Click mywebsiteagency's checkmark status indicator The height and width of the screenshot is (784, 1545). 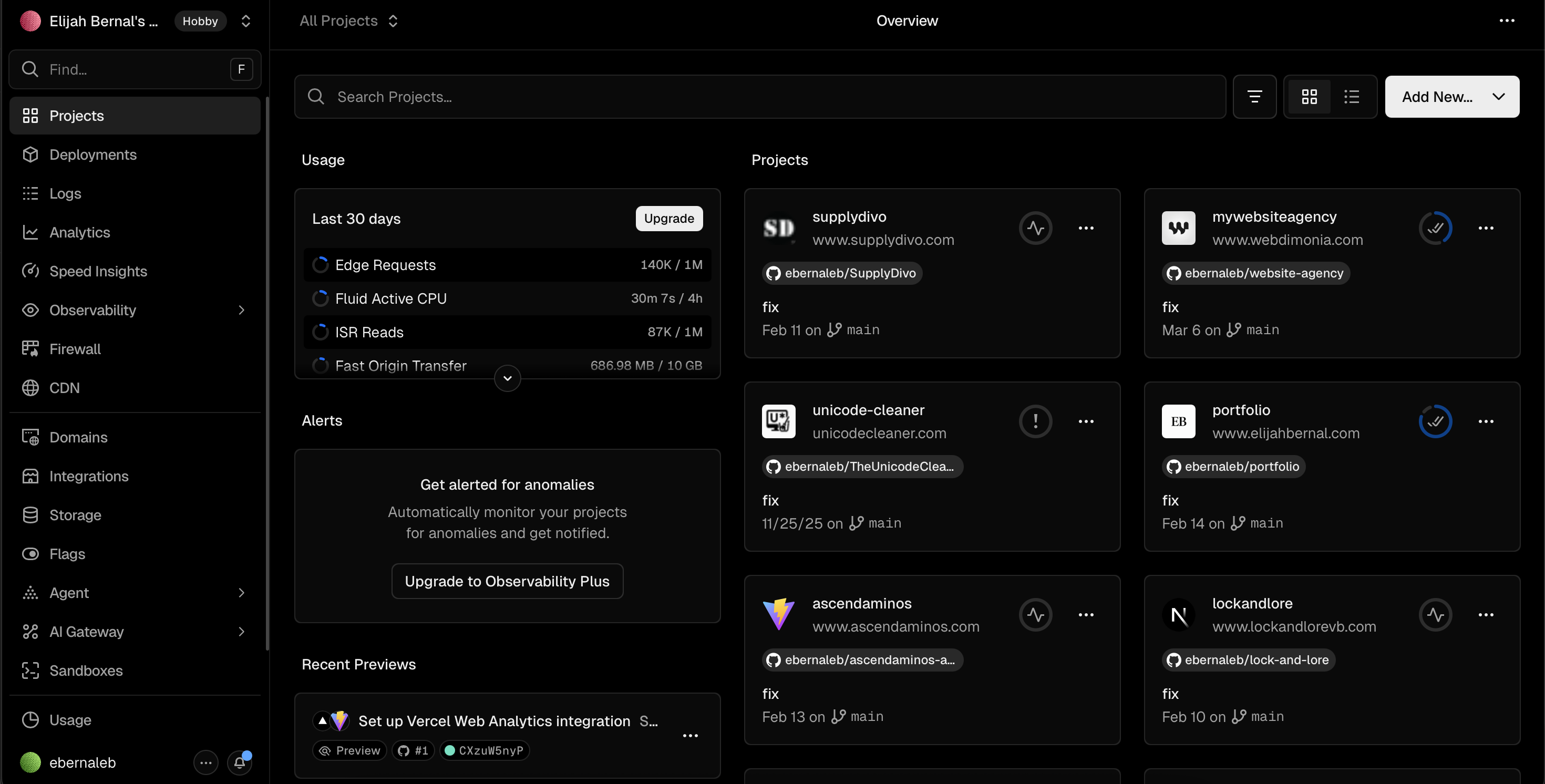point(1435,228)
